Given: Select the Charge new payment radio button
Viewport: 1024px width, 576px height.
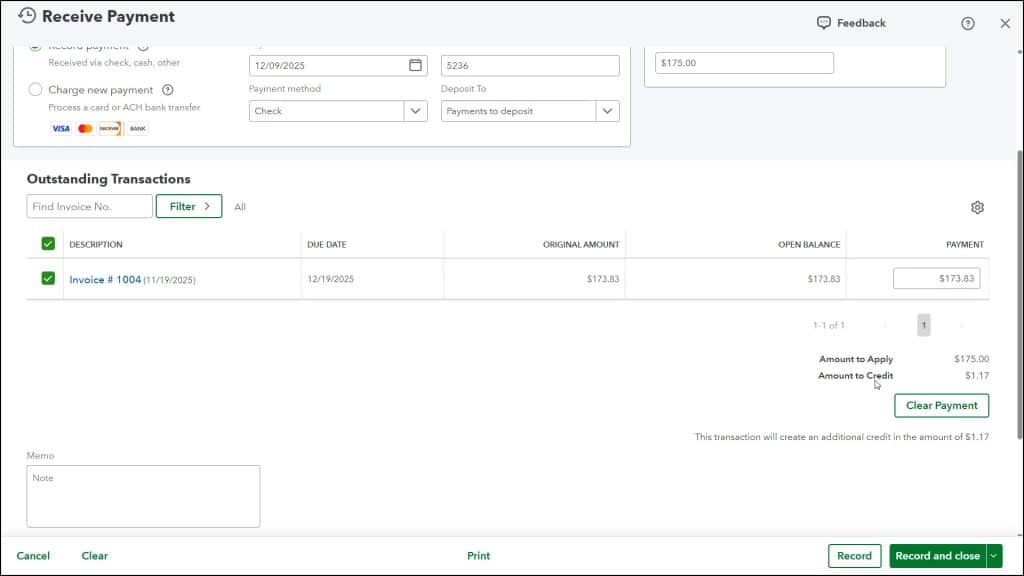Looking at the screenshot, I should pyautogui.click(x=35, y=89).
